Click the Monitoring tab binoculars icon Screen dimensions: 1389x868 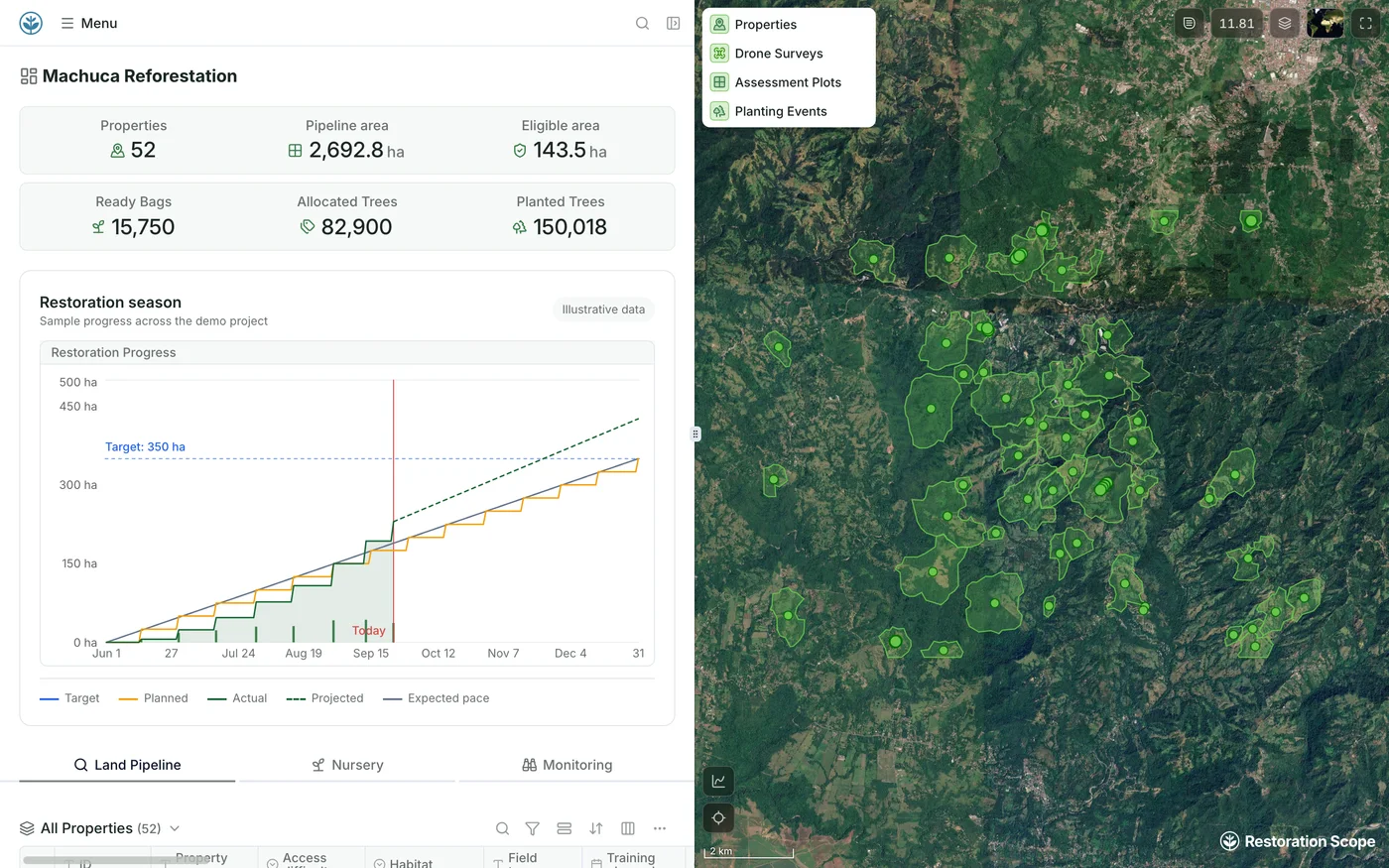[x=530, y=765]
